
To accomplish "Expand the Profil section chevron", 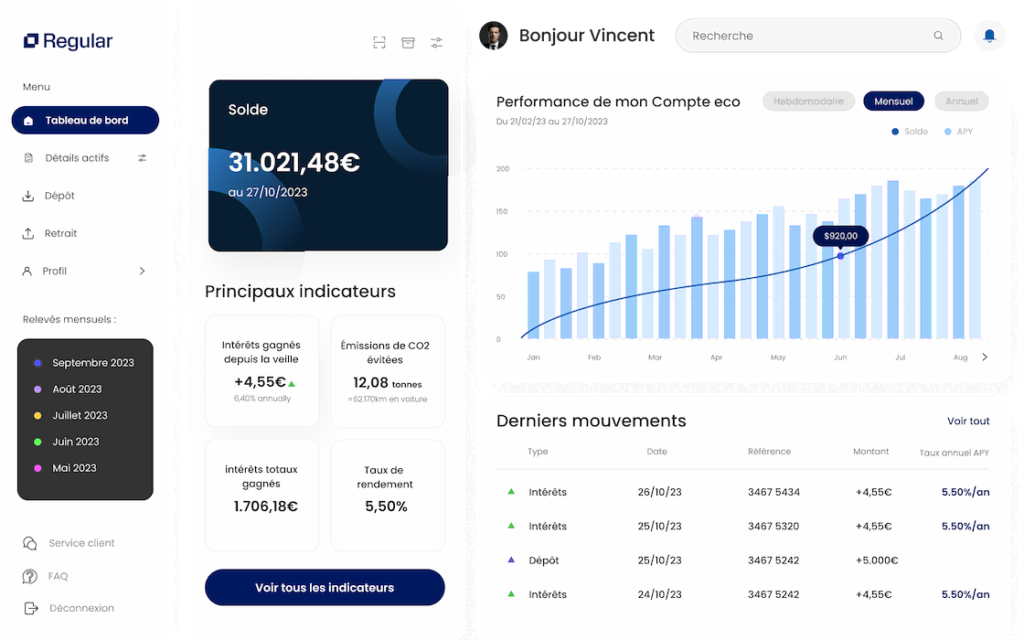I will (x=141, y=270).
